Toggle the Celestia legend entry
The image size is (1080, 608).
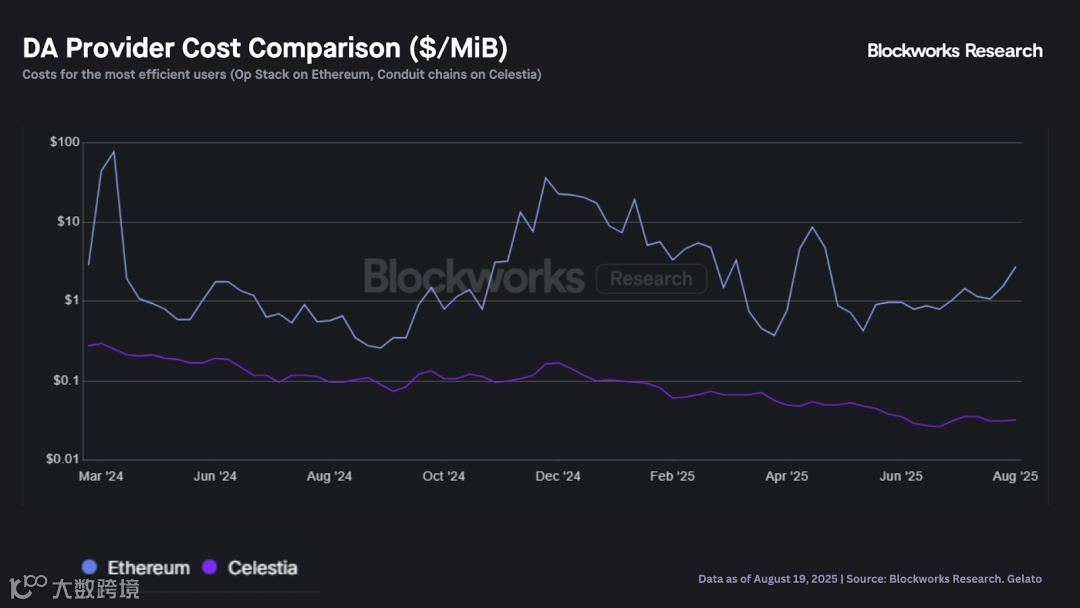tap(250, 568)
